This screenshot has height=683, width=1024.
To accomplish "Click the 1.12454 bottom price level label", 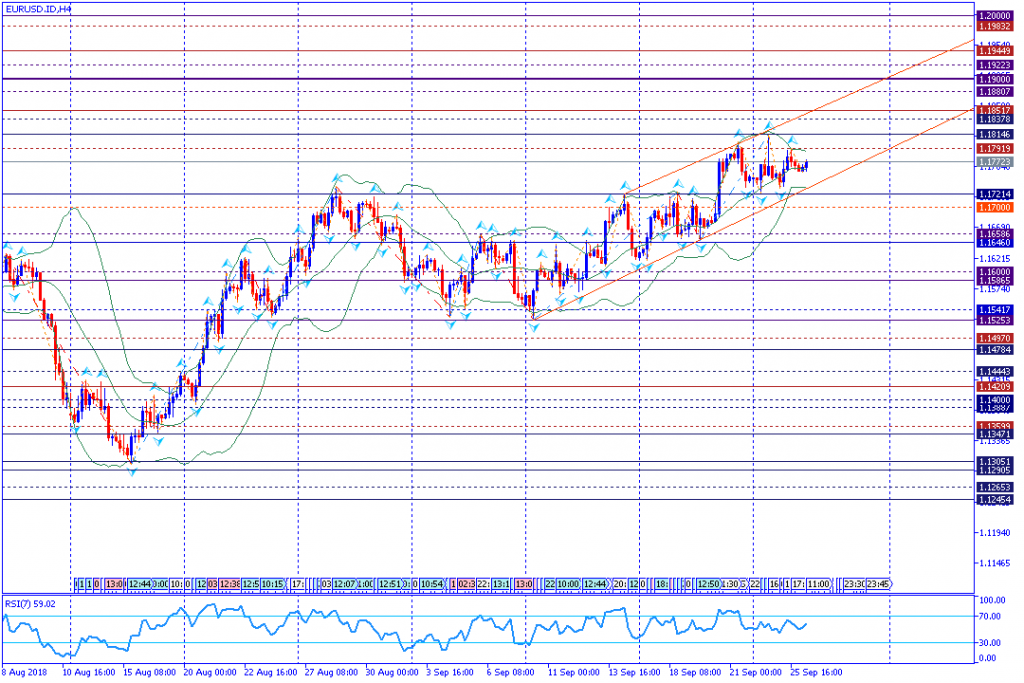I will (x=994, y=499).
